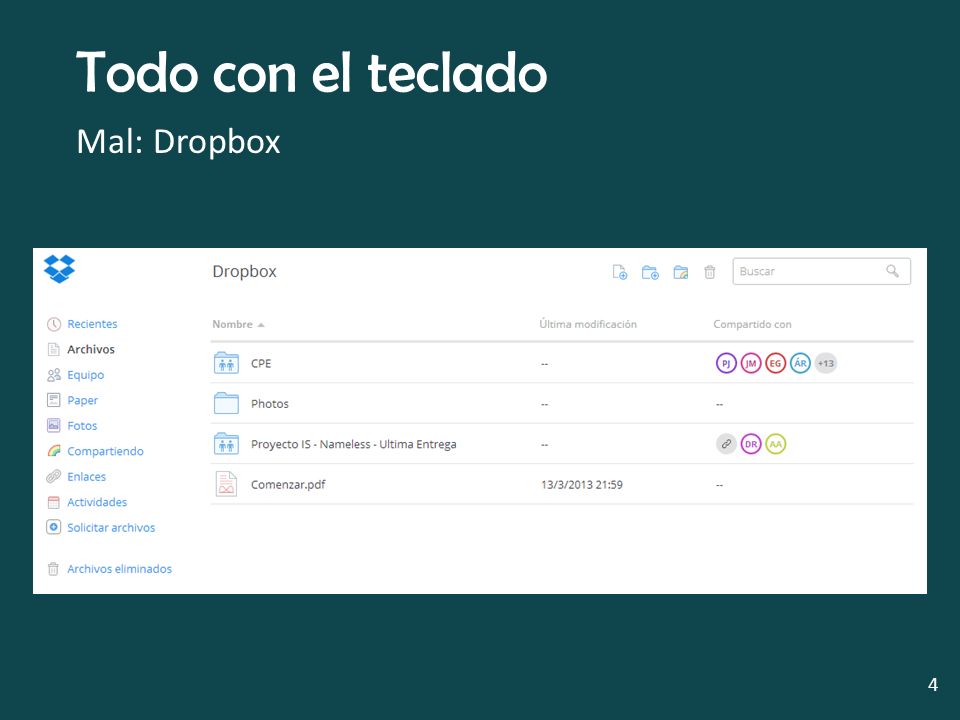Click the EG member avatar
Viewport: 960px width, 720px height.
[775, 363]
